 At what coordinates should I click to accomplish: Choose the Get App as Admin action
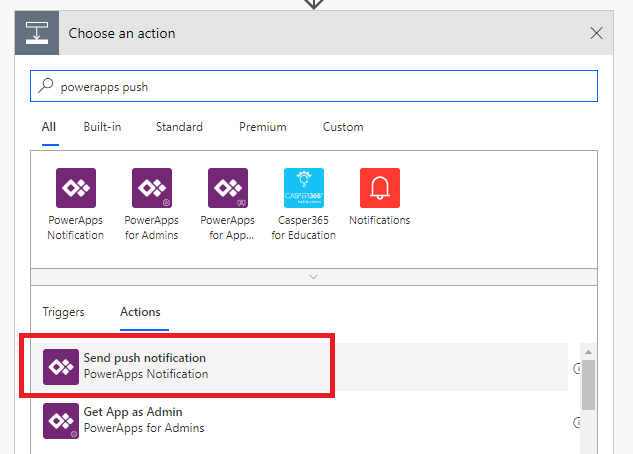[300, 421]
